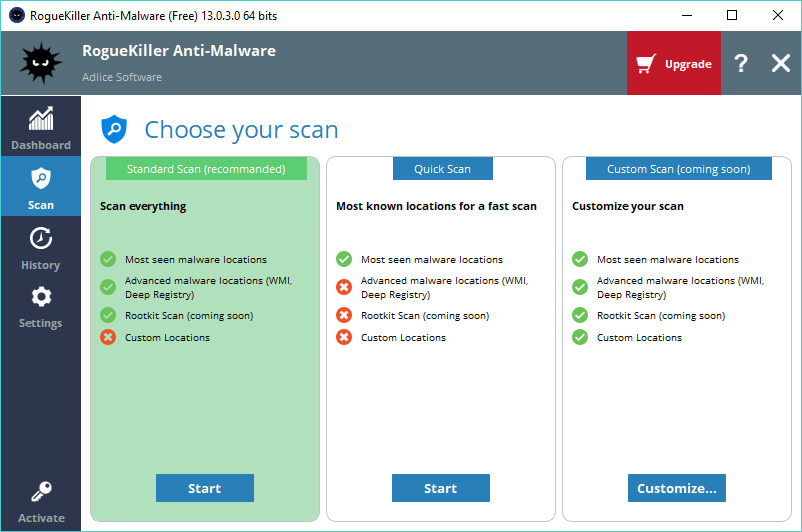Click the Activate key icon
Viewport: 802px width, 532px height.
(x=41, y=492)
